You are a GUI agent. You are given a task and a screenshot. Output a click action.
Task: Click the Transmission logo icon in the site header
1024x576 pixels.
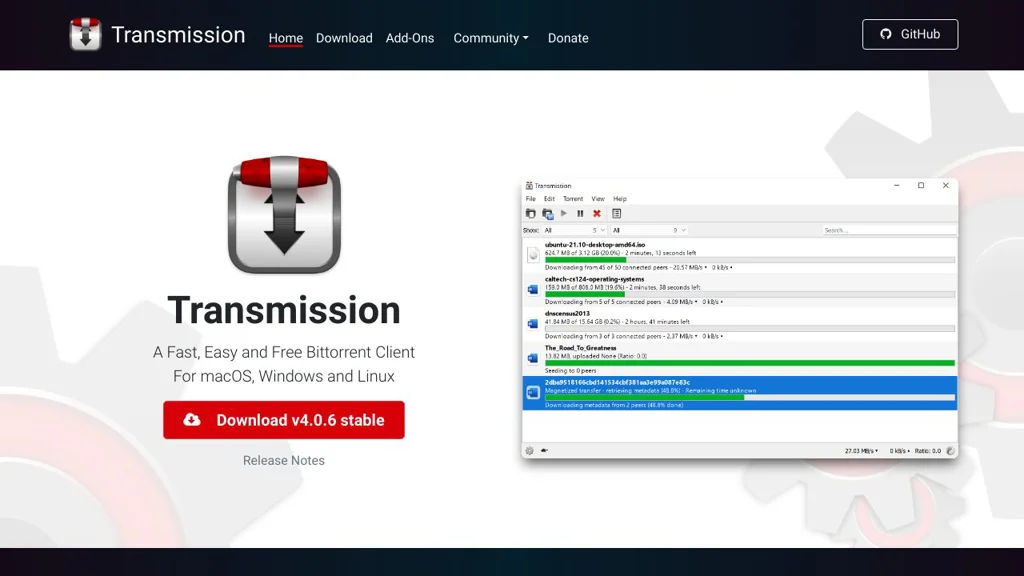86,34
